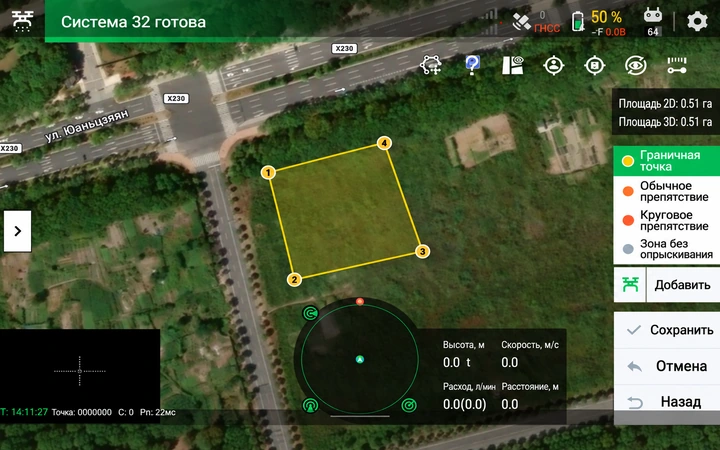Image resolution: width=720 pixels, height=450 pixels.
Task: Tap the Расстояние, м value
Action: pos(510,404)
